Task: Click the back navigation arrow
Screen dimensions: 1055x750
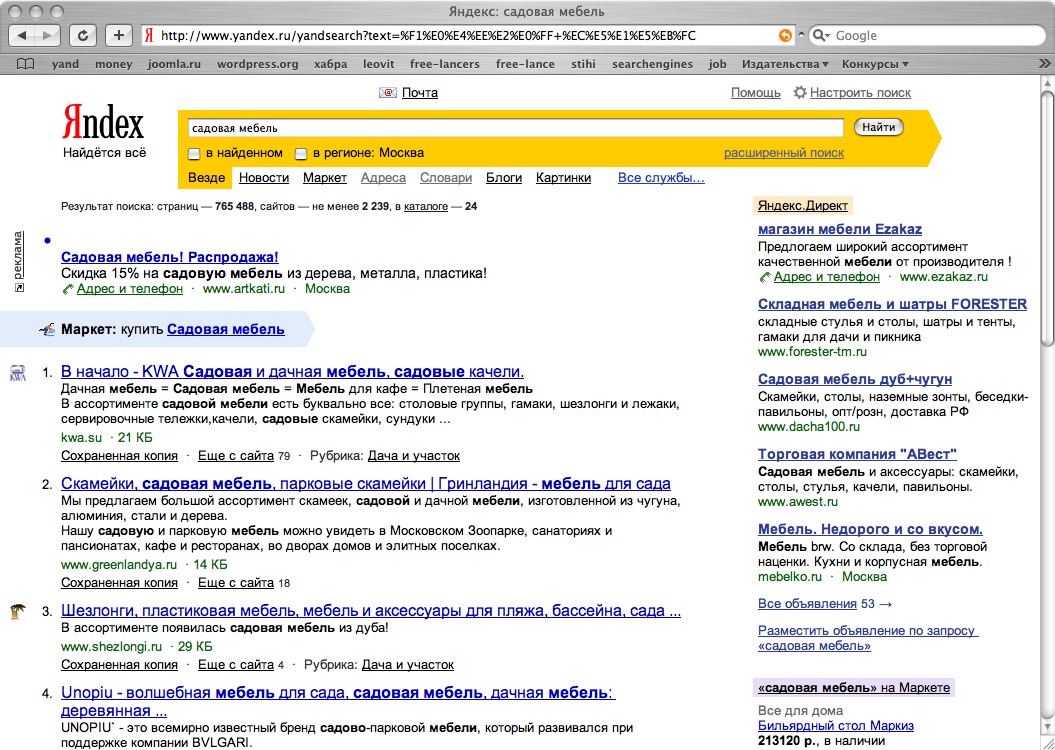Action: [x=24, y=35]
